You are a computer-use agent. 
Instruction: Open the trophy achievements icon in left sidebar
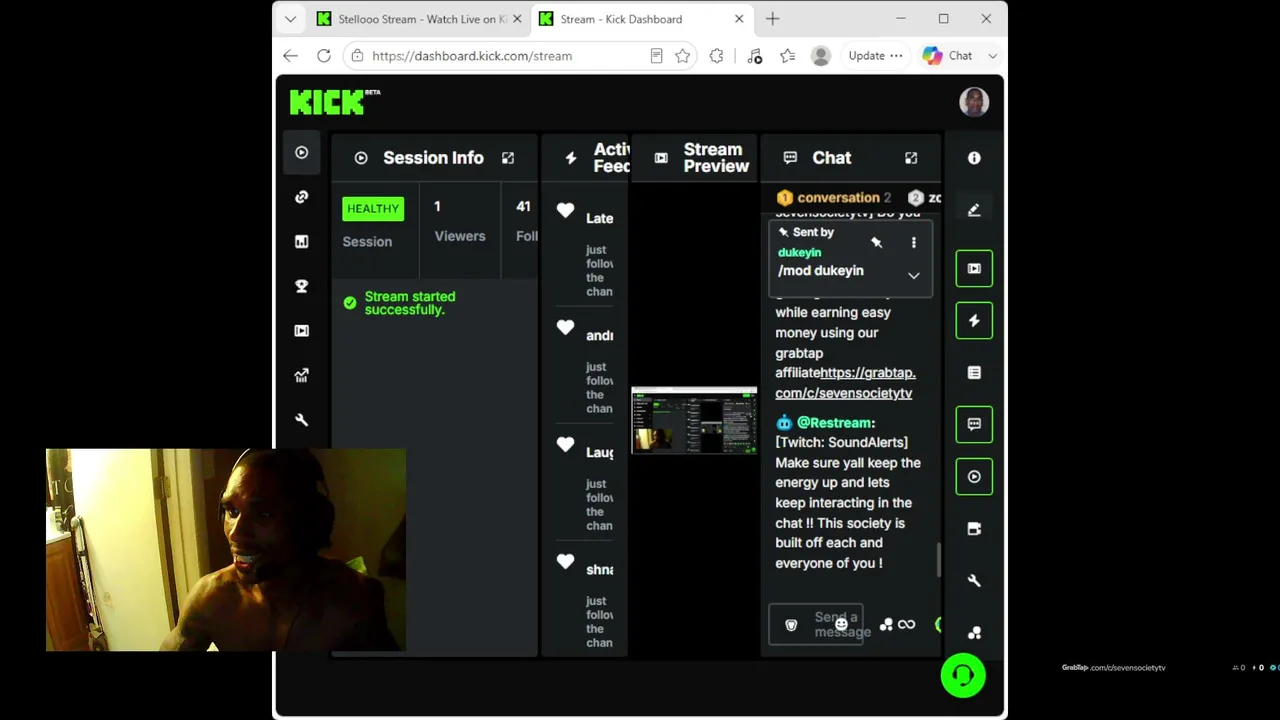301,286
